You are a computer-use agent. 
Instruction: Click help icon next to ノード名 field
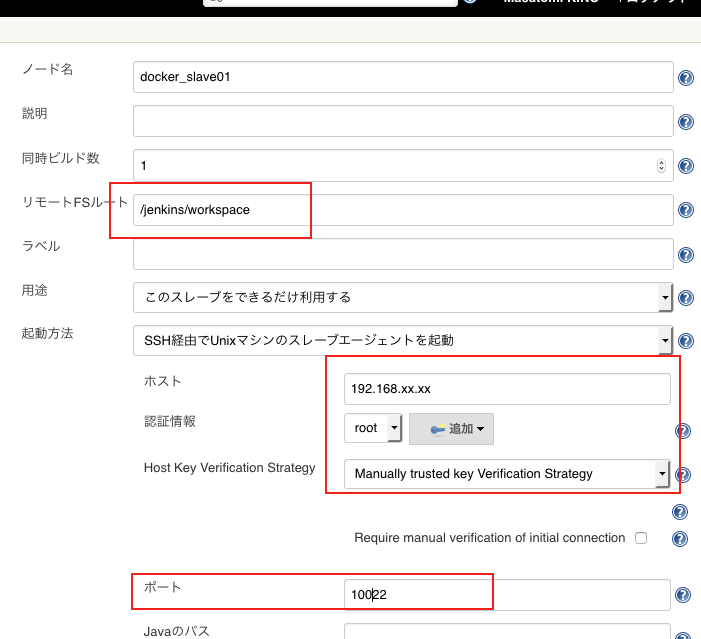[x=686, y=78]
